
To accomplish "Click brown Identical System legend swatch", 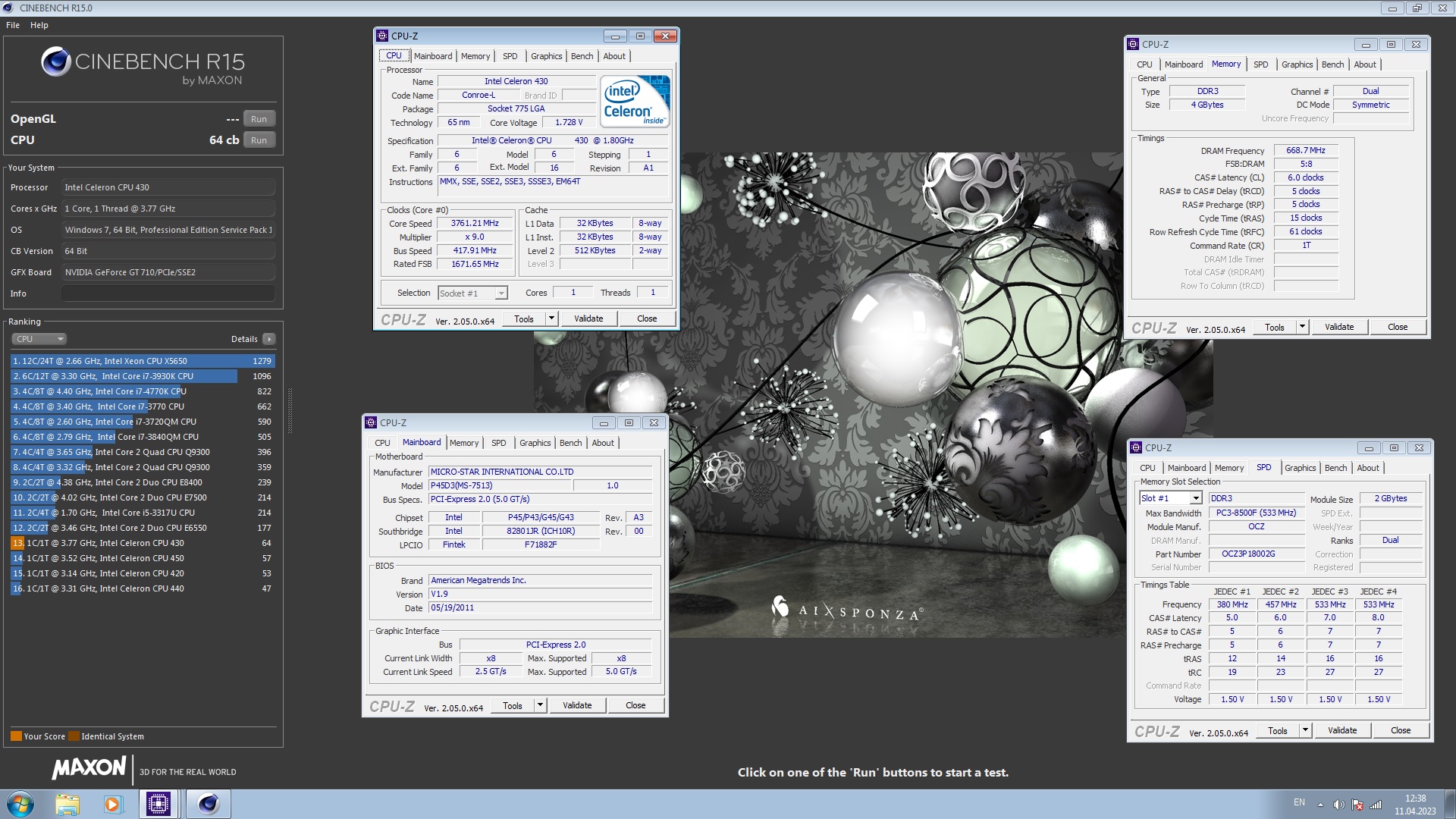I will pyautogui.click(x=74, y=736).
